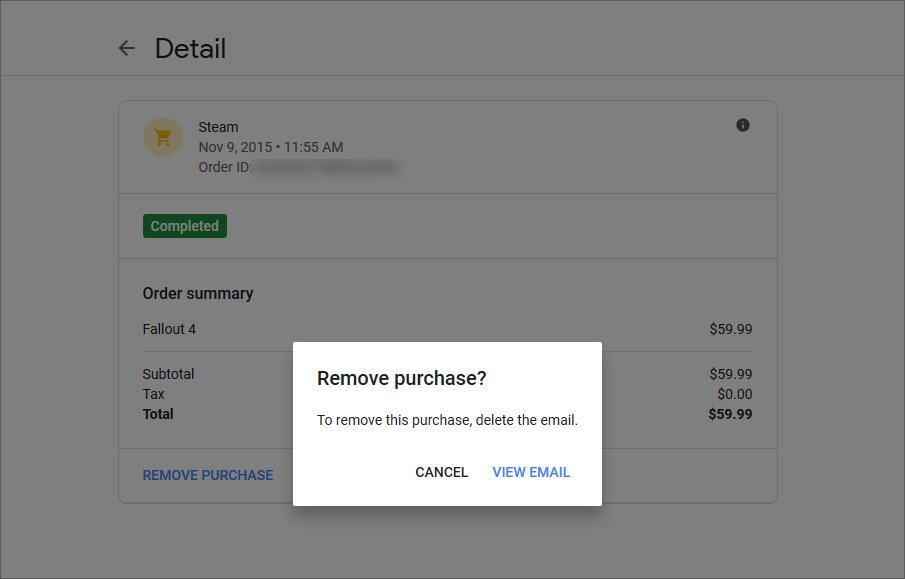
Task: Click the back arrow next to Detail
Action: point(126,48)
